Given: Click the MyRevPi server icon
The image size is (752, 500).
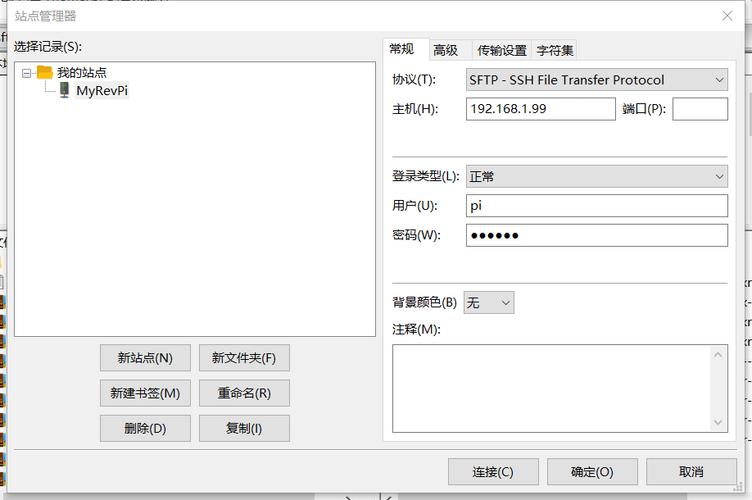Looking at the screenshot, I should coord(64,90).
